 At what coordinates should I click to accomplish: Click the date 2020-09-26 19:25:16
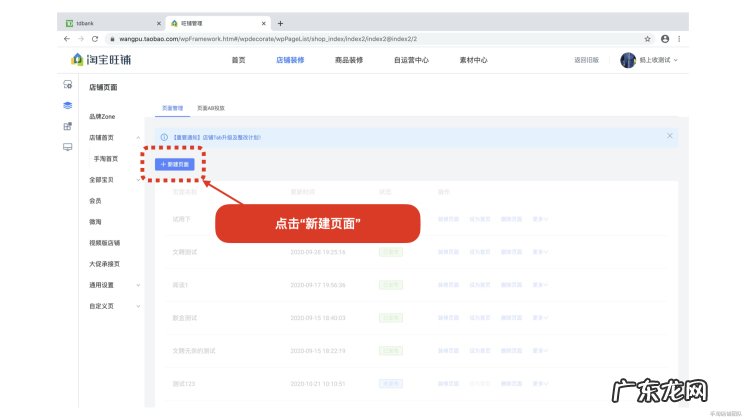[x=318, y=252]
